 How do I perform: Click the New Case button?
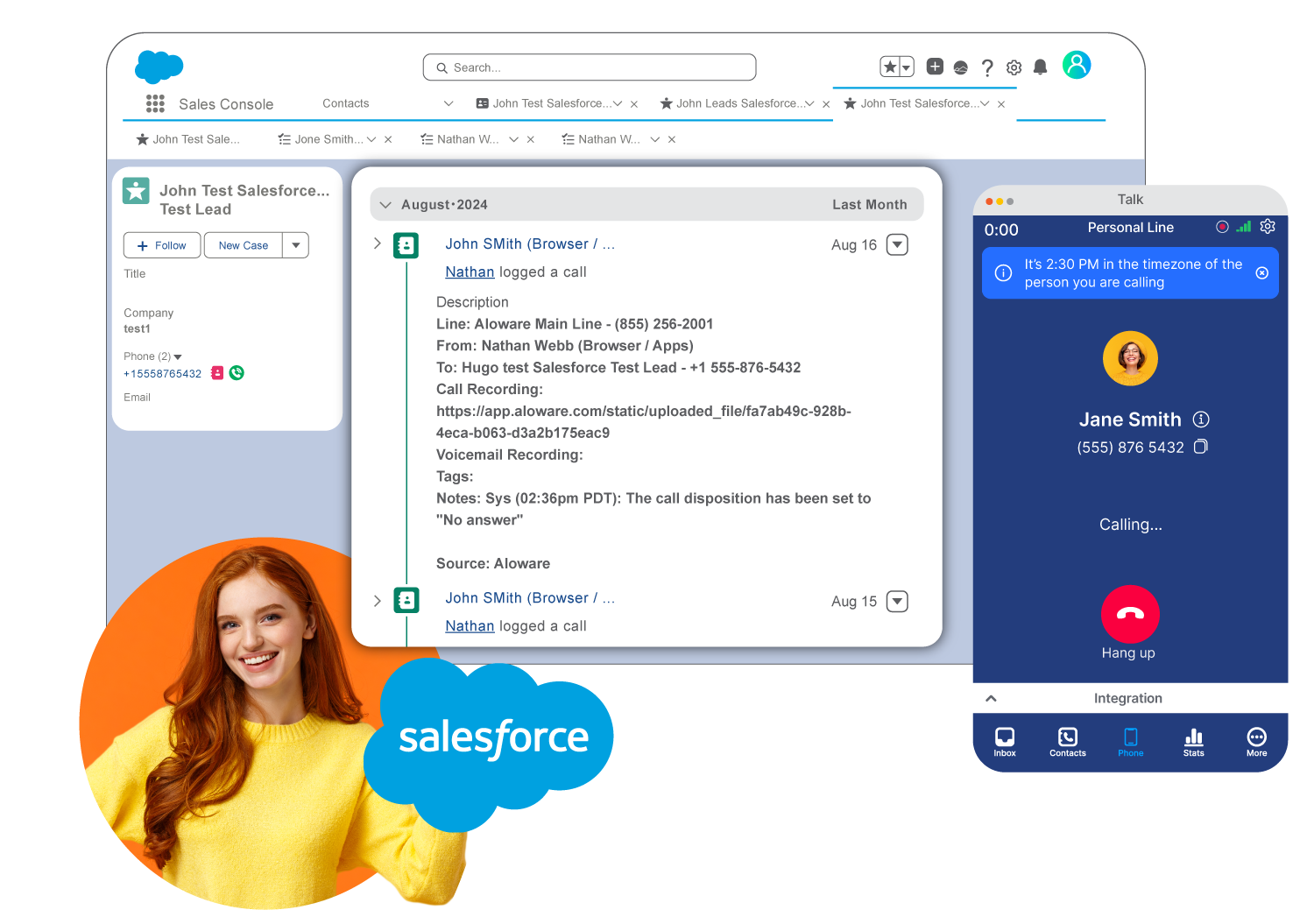[244, 245]
